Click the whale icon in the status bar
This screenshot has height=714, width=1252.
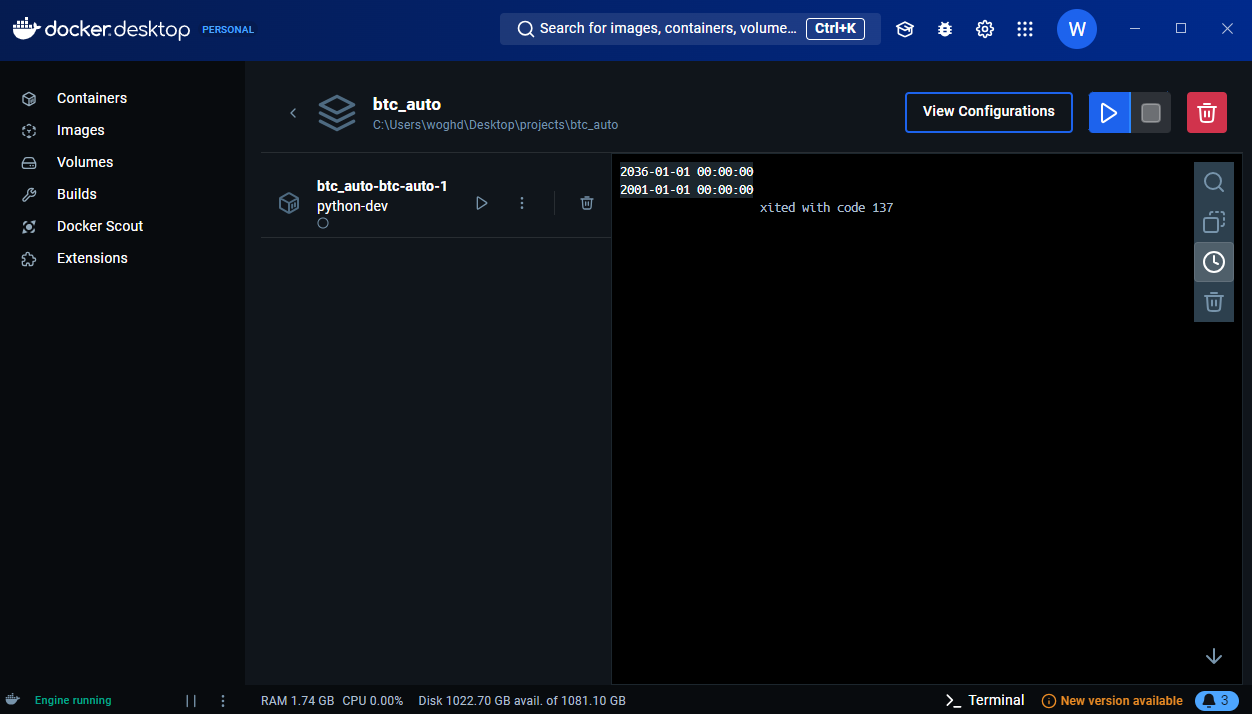13,700
